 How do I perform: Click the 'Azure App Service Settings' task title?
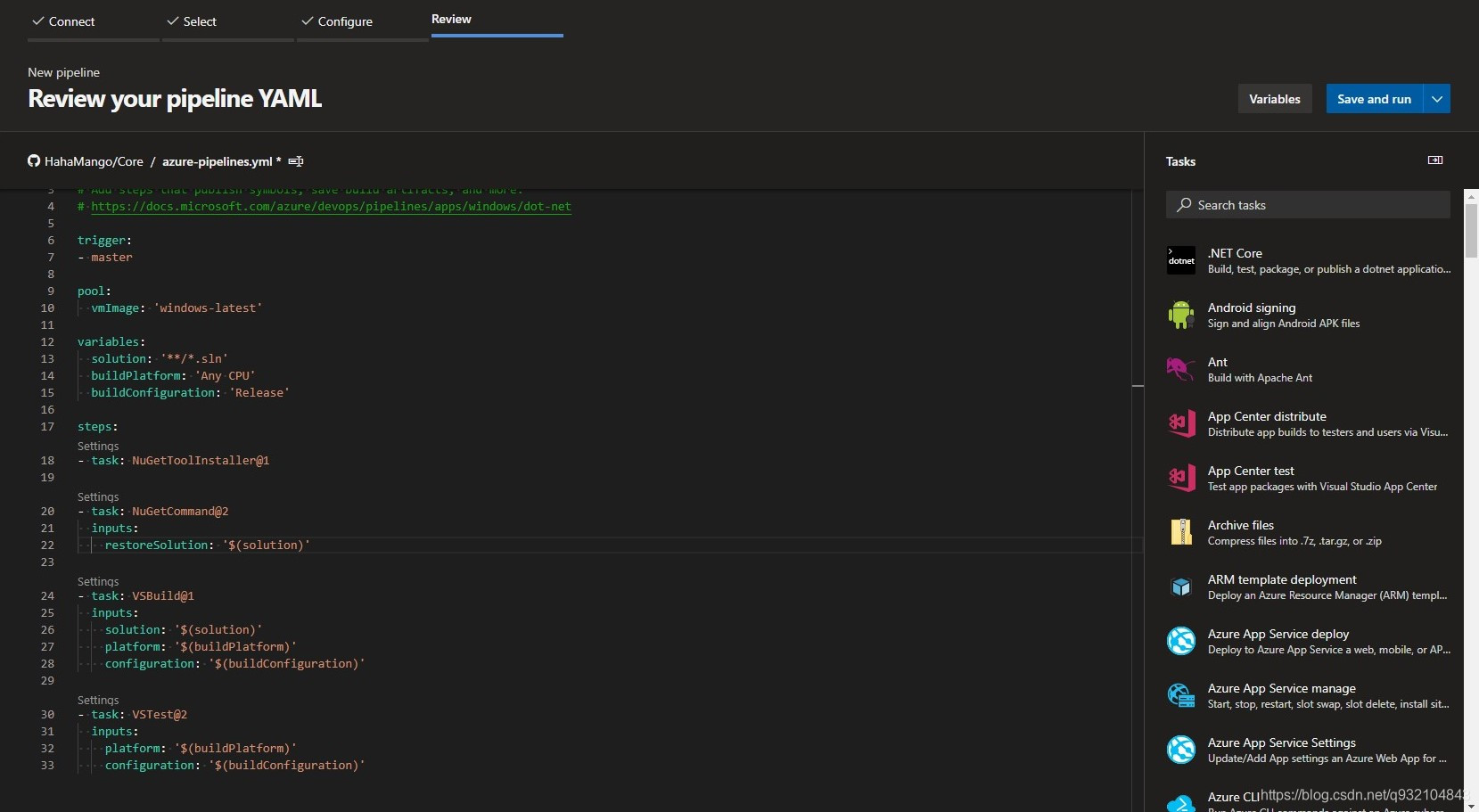[1282, 742]
